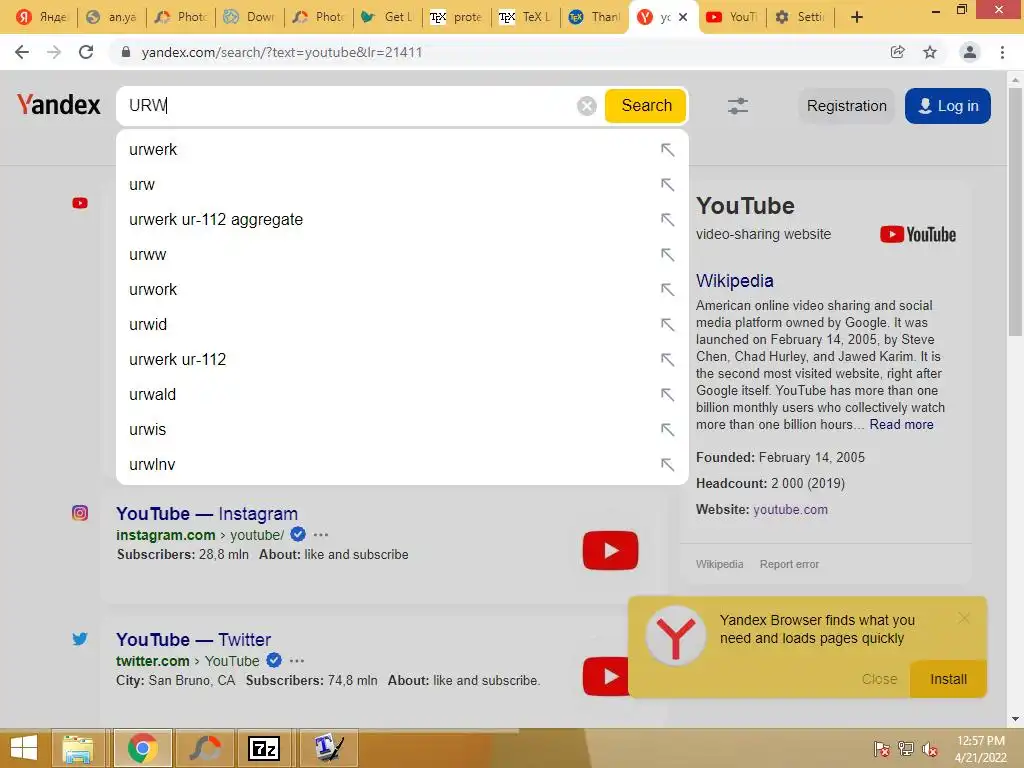The width and height of the screenshot is (1024, 768).
Task: Open the "YouTube — Instagram" result title
Action: click(207, 514)
